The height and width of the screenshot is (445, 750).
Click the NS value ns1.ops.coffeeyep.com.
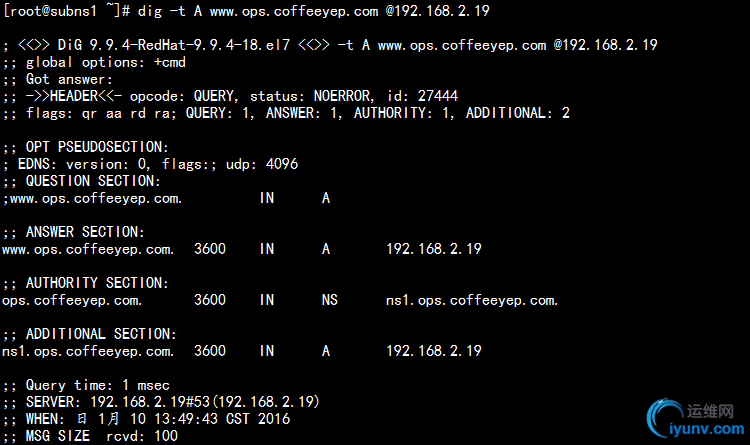472,300
